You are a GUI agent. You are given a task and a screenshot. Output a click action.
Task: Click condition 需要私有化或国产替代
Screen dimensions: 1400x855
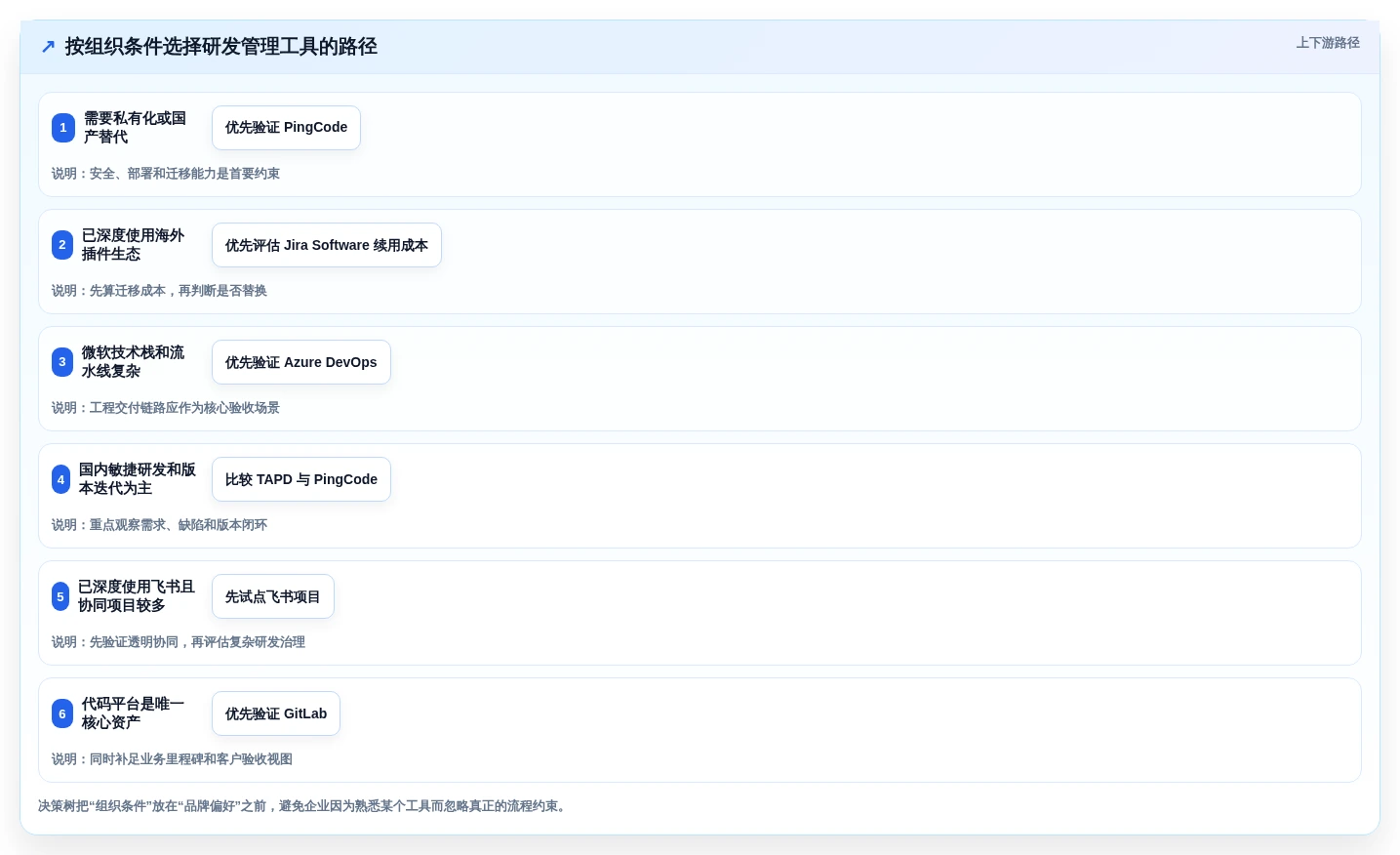point(135,128)
